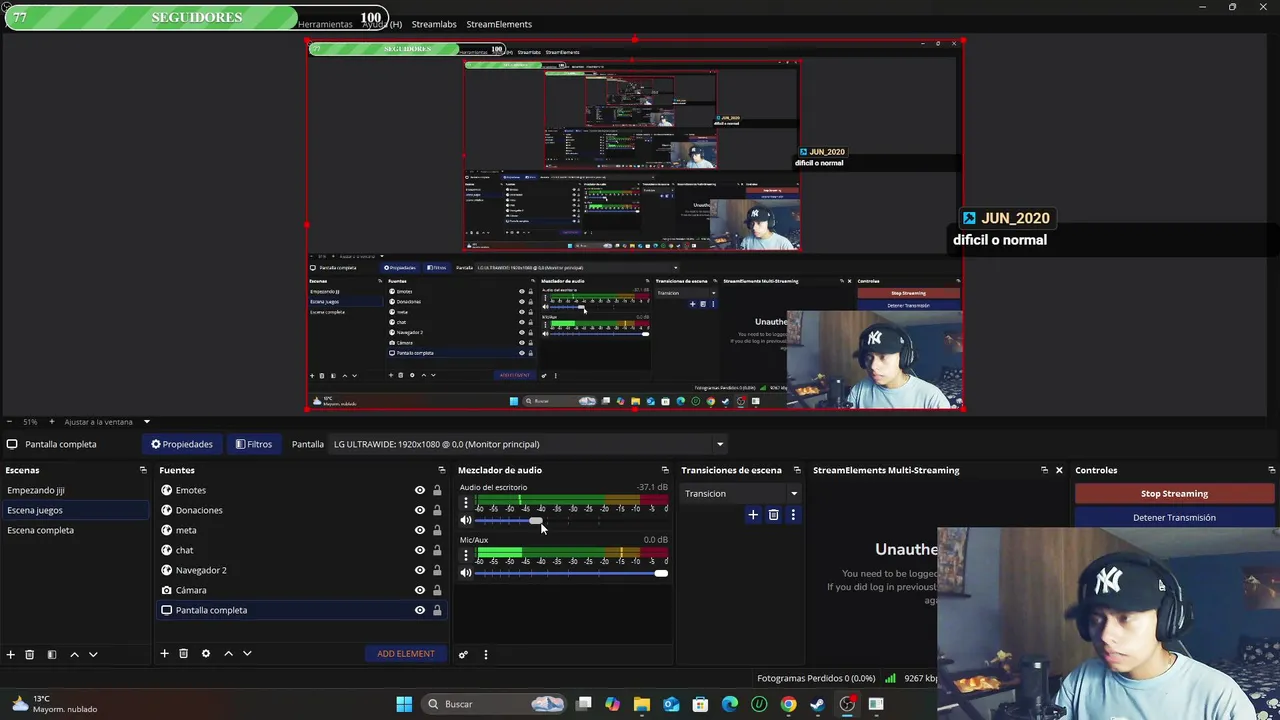Mute the Mic/Aux speaker
Screen dimensions: 1280x720
point(465,573)
